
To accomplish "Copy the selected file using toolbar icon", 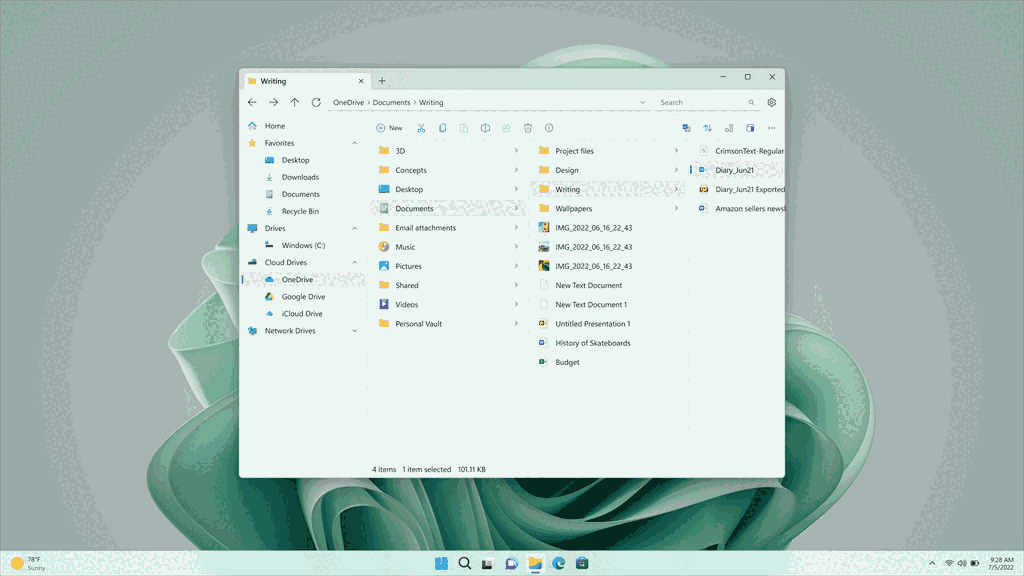I will pyautogui.click(x=443, y=128).
